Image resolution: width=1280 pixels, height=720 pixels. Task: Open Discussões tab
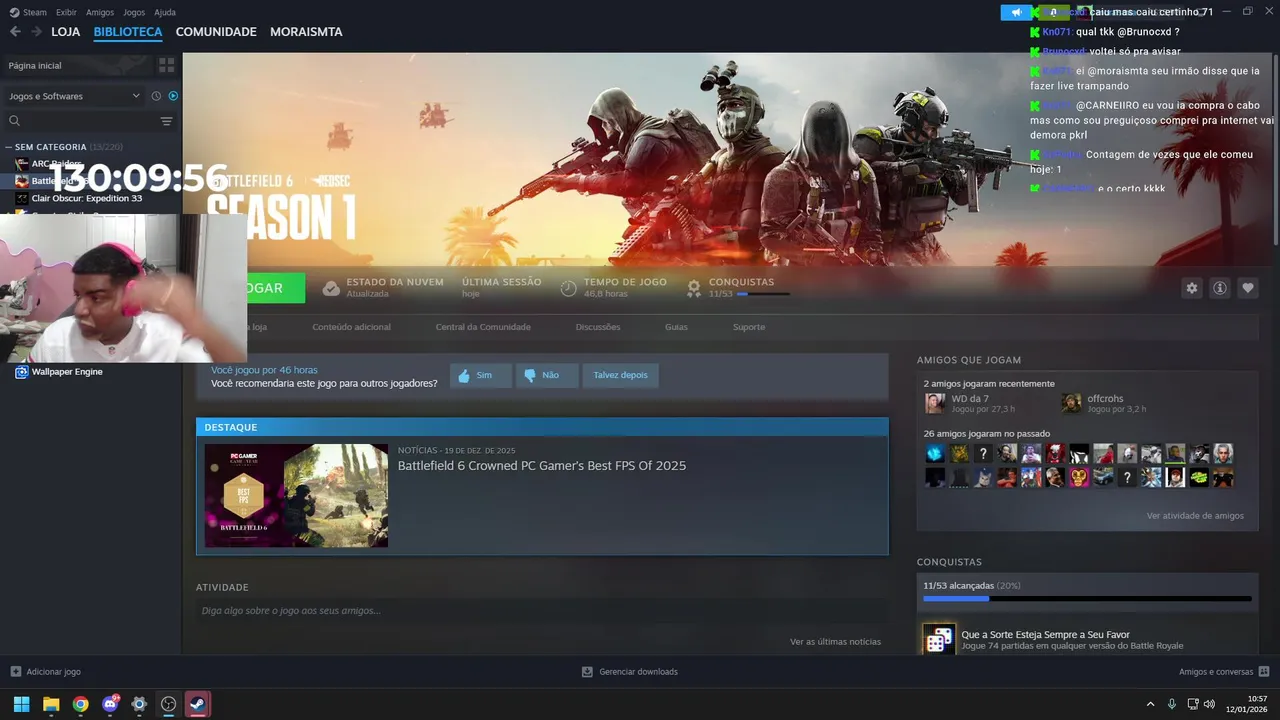598,327
